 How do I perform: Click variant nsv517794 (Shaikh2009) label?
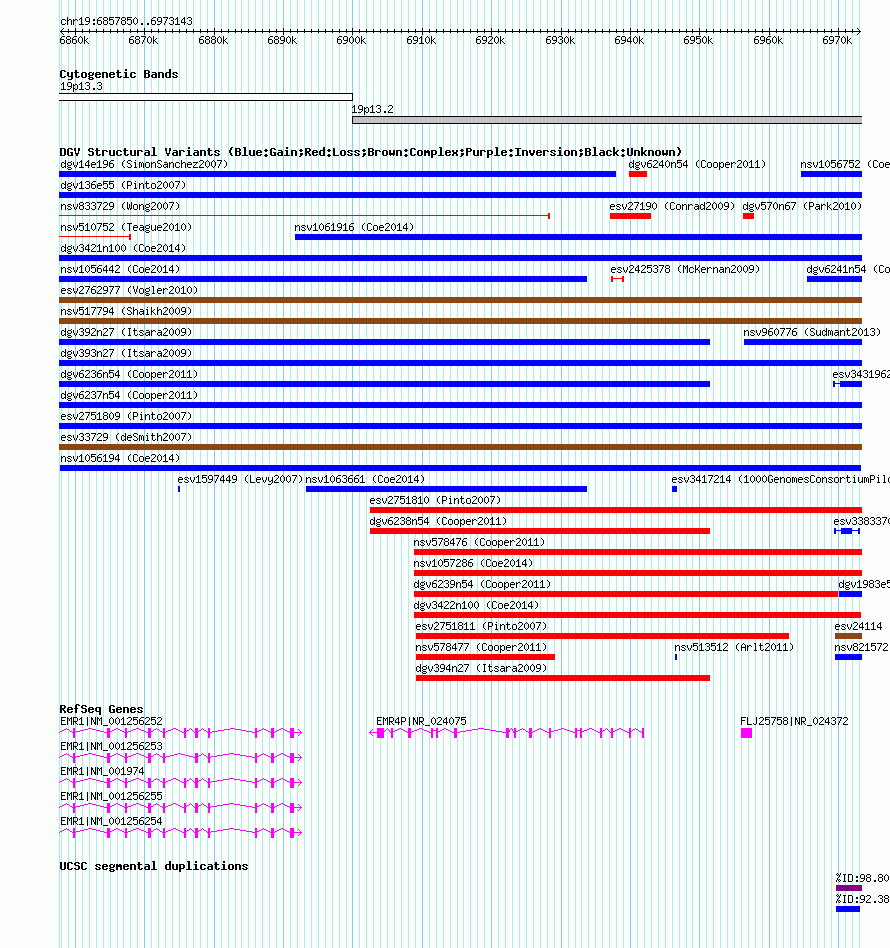coord(126,311)
